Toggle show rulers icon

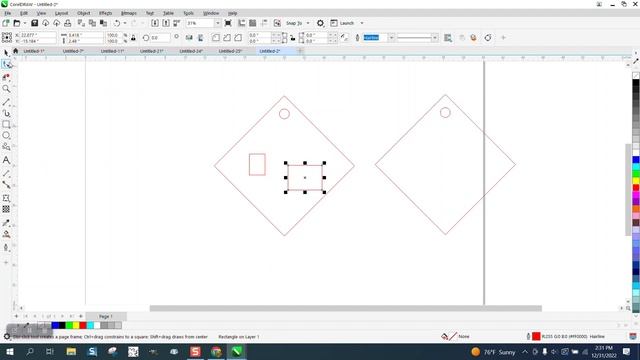[x=242, y=23]
